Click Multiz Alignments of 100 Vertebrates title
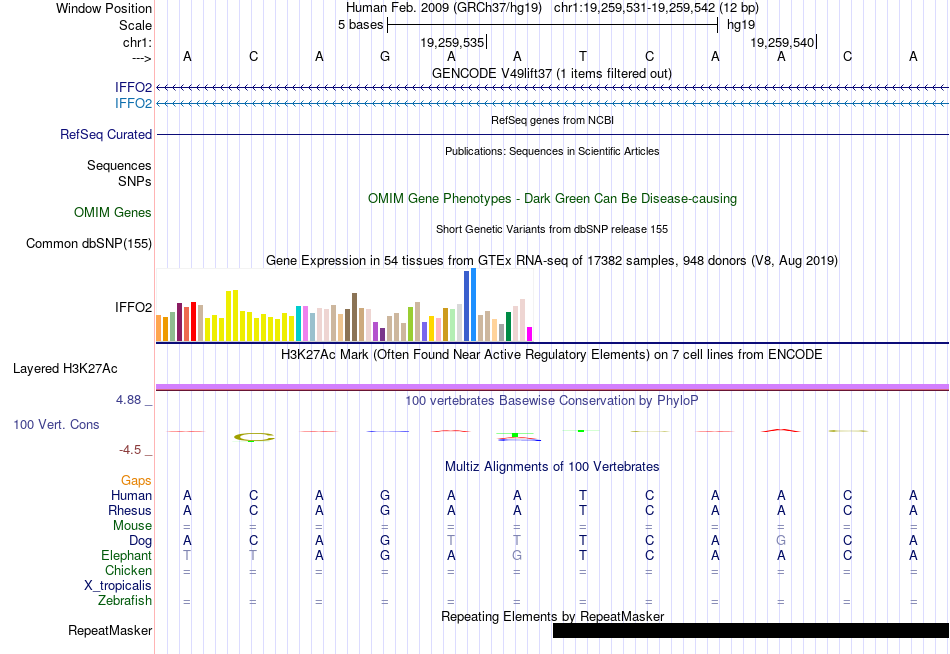The height and width of the screenshot is (654, 950). point(552,466)
